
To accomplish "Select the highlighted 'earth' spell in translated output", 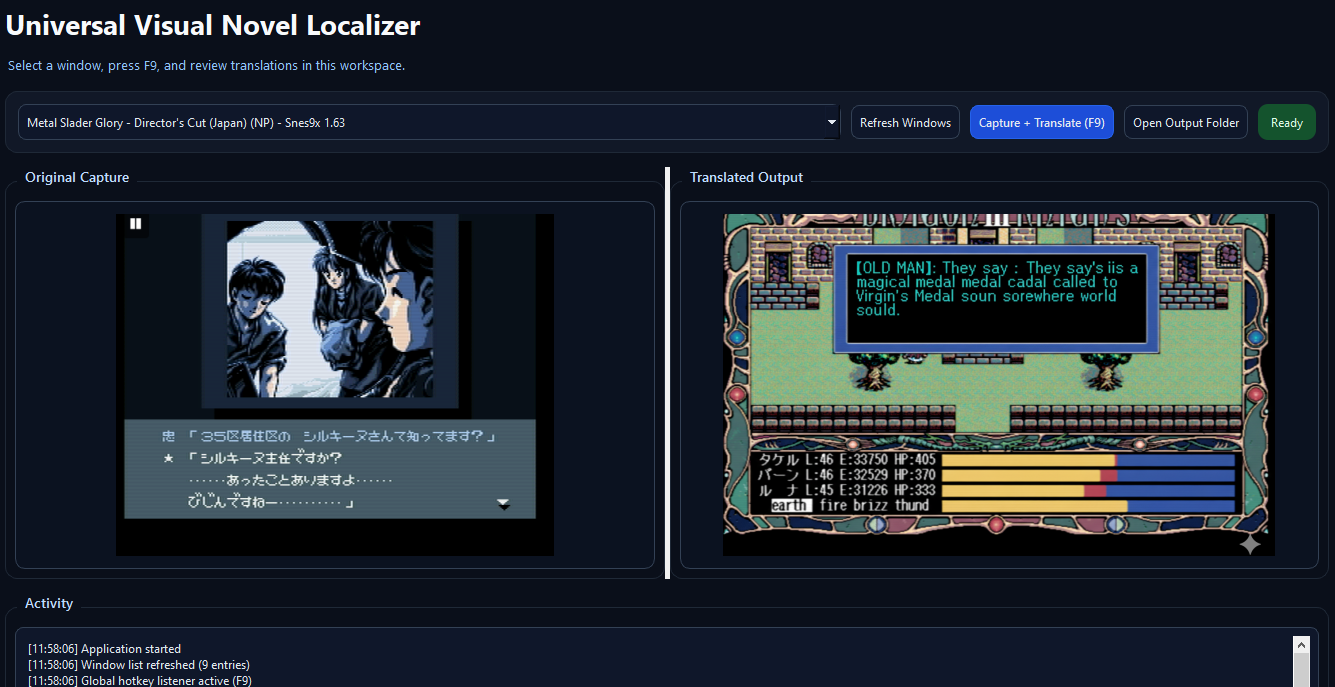I will point(790,506).
